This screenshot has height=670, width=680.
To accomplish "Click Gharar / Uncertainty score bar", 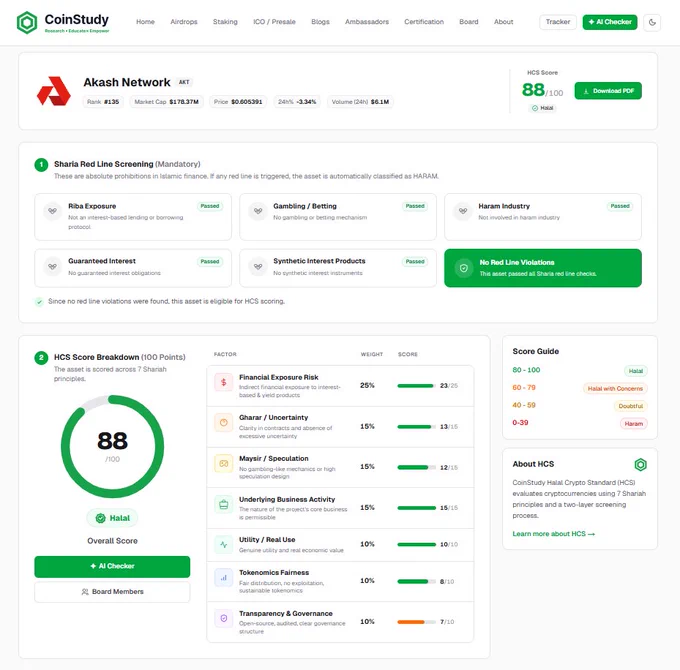I will pos(416,427).
